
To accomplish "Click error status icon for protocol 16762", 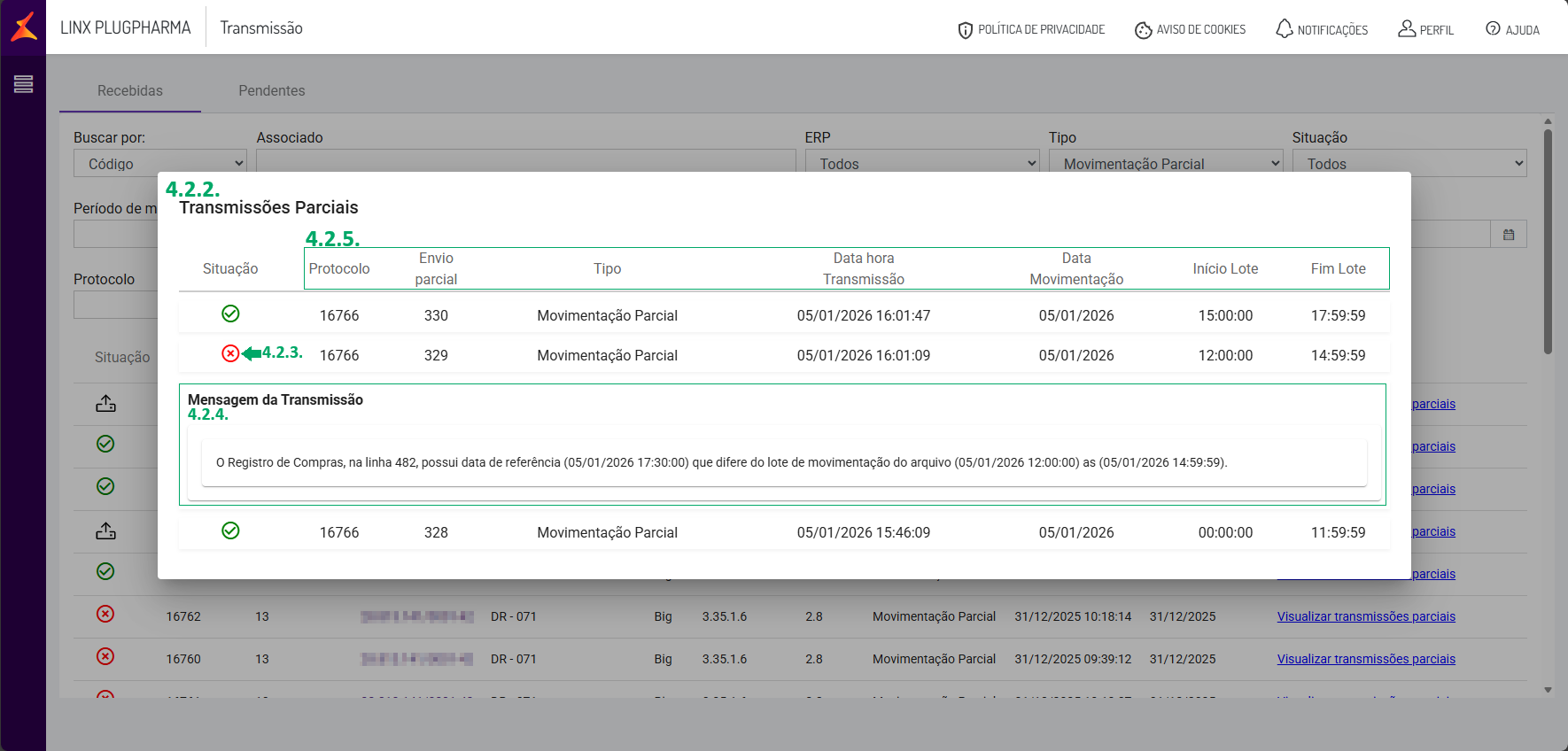I will coord(105,615).
